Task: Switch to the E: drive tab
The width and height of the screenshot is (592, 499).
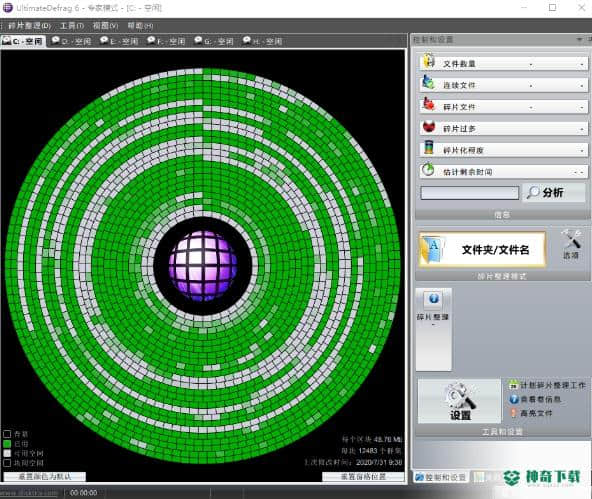Action: point(119,41)
